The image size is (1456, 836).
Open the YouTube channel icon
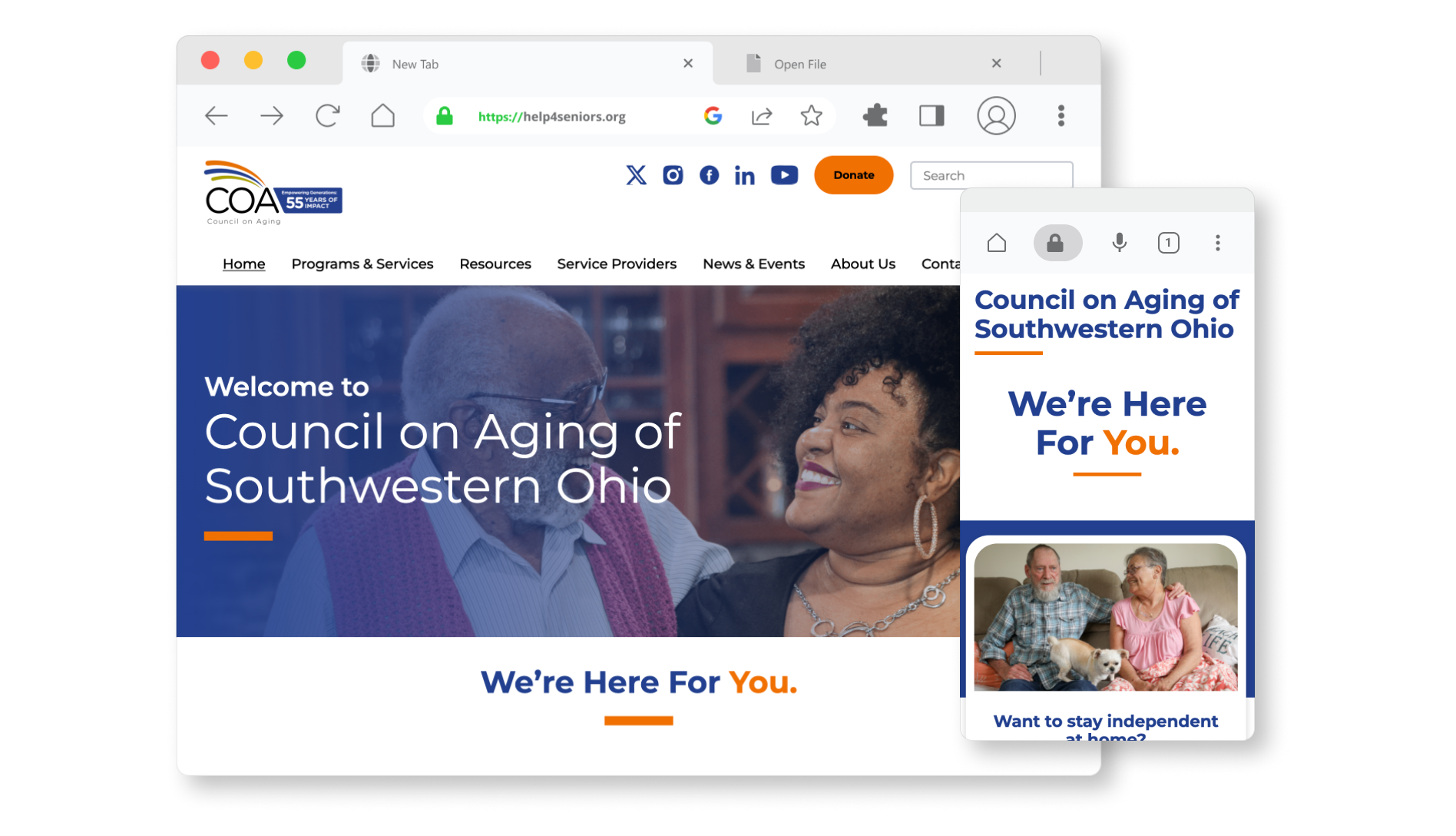coord(784,175)
